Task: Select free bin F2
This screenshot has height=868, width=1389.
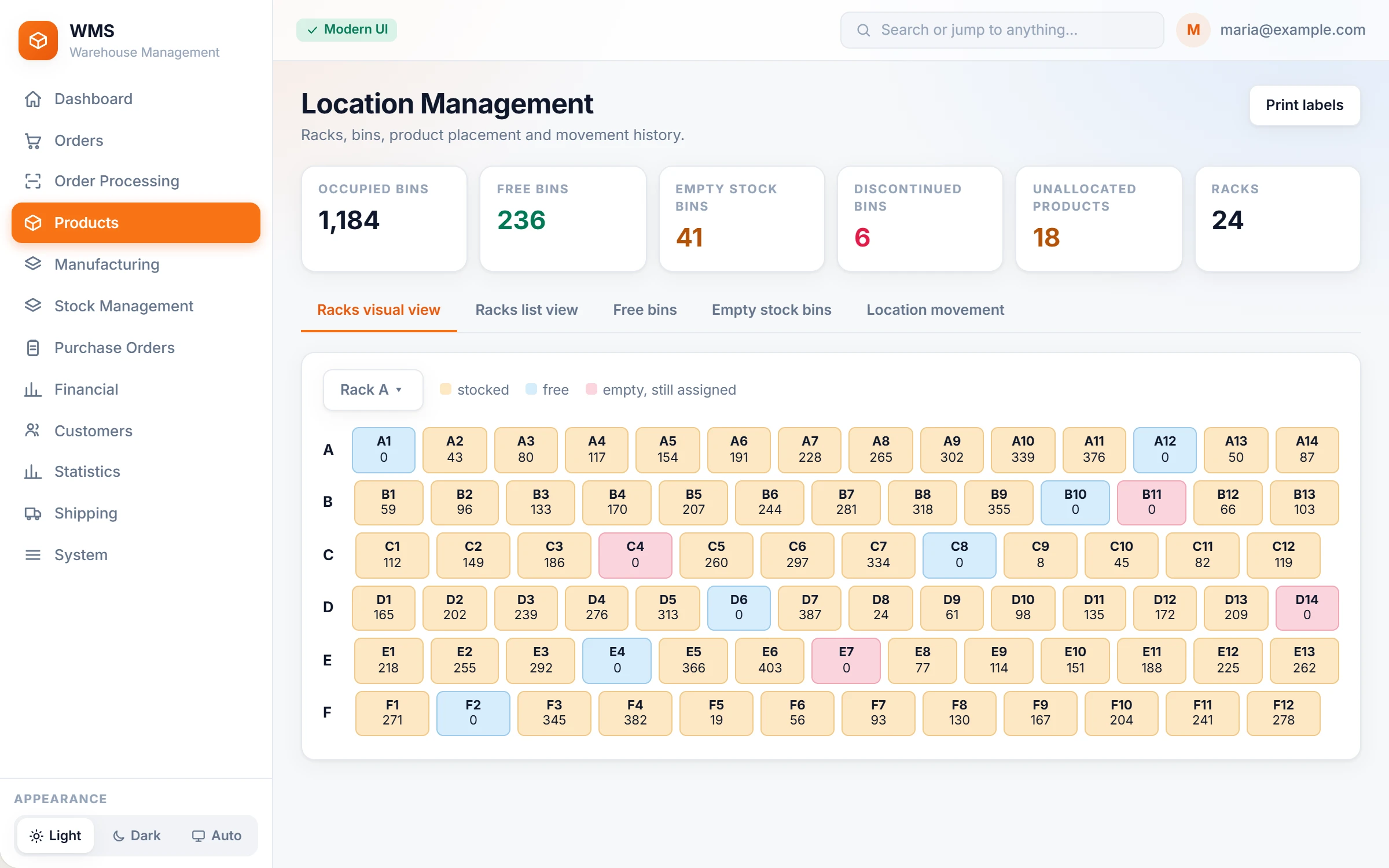Action: coord(473,713)
